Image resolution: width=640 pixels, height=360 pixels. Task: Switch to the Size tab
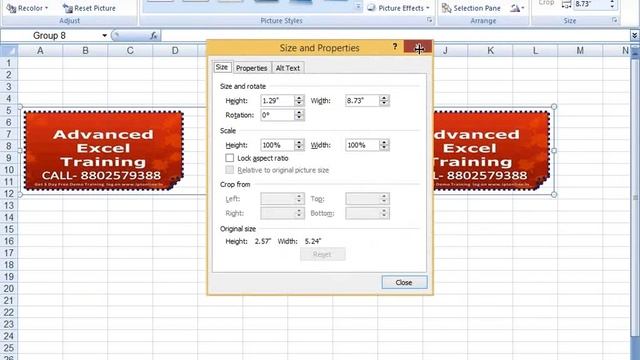coord(222,67)
